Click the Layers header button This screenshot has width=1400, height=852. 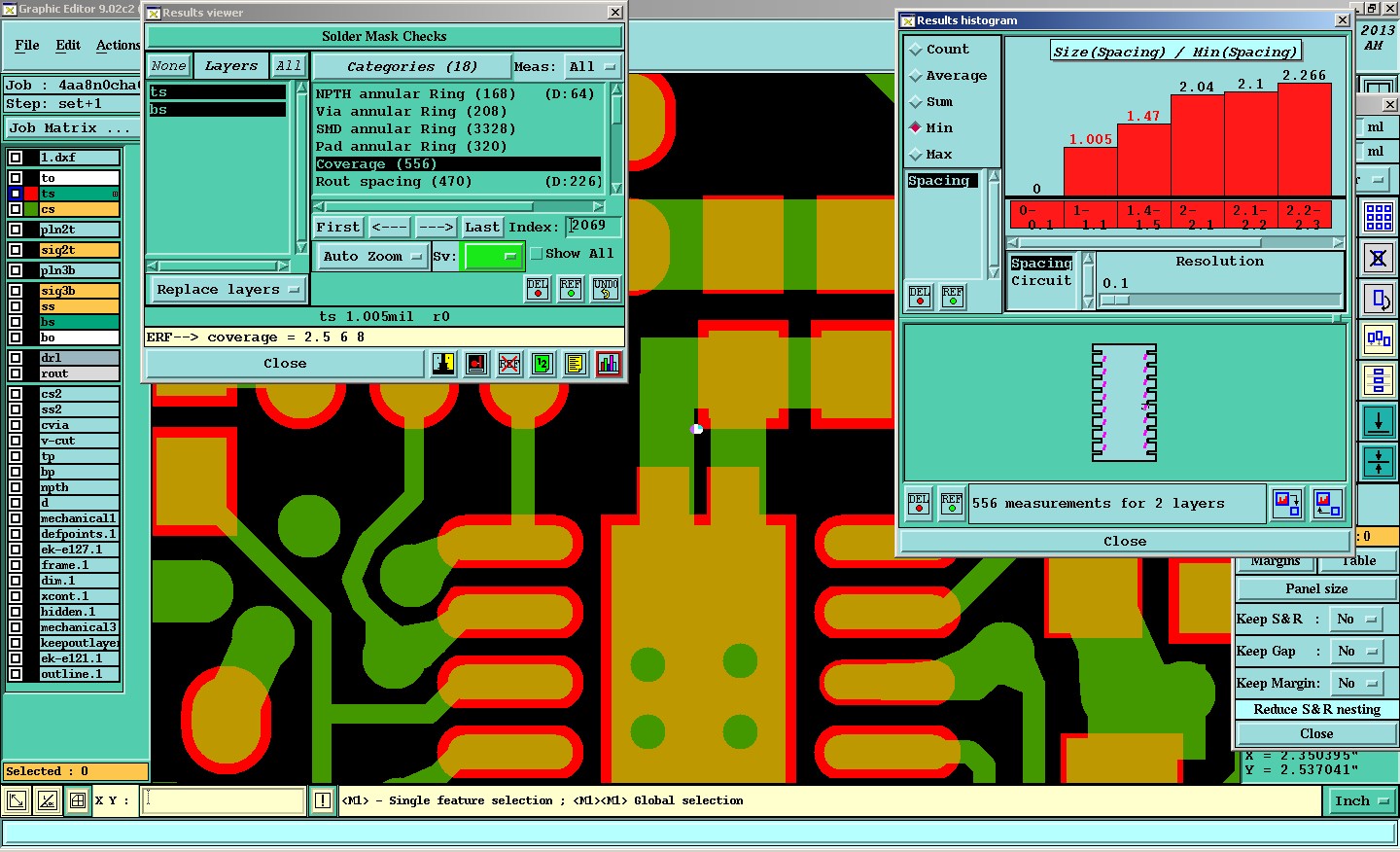click(x=231, y=66)
